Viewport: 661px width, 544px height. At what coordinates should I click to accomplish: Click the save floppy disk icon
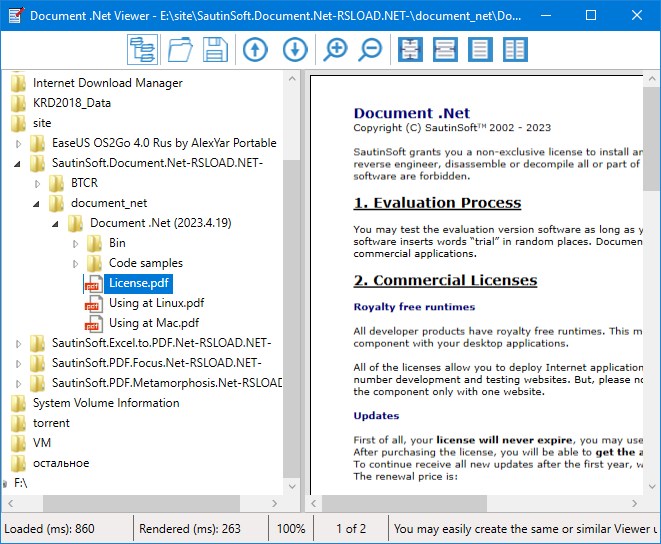215,50
